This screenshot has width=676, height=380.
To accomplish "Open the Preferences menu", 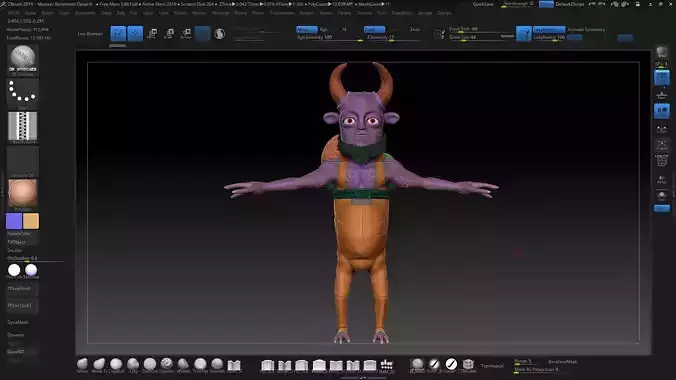I will [x=282, y=13].
